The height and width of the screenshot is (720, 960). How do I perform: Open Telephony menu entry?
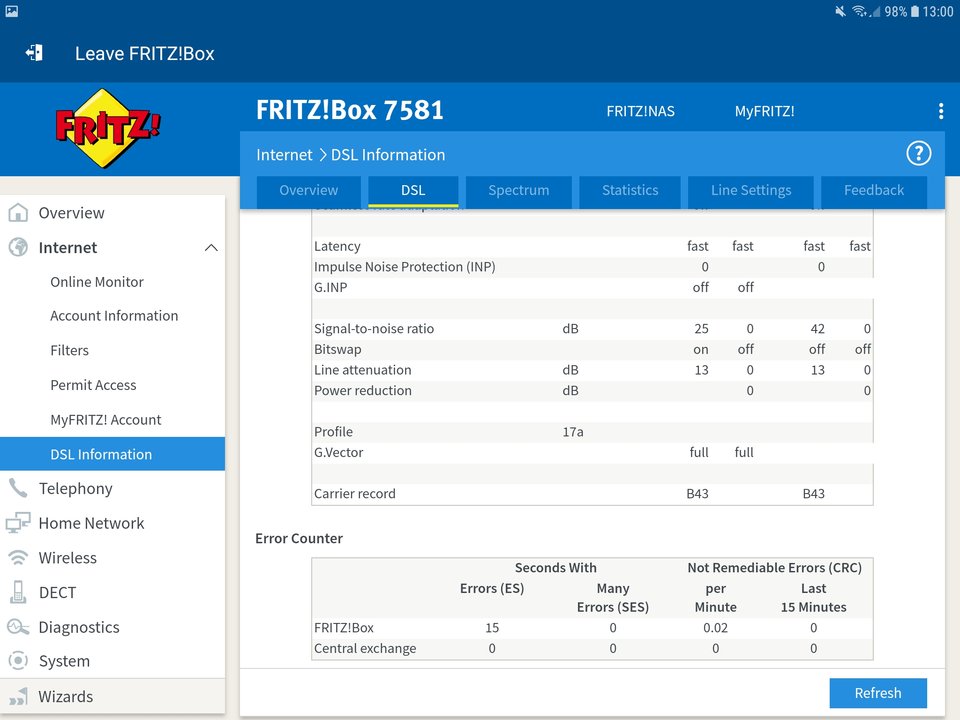click(75, 489)
